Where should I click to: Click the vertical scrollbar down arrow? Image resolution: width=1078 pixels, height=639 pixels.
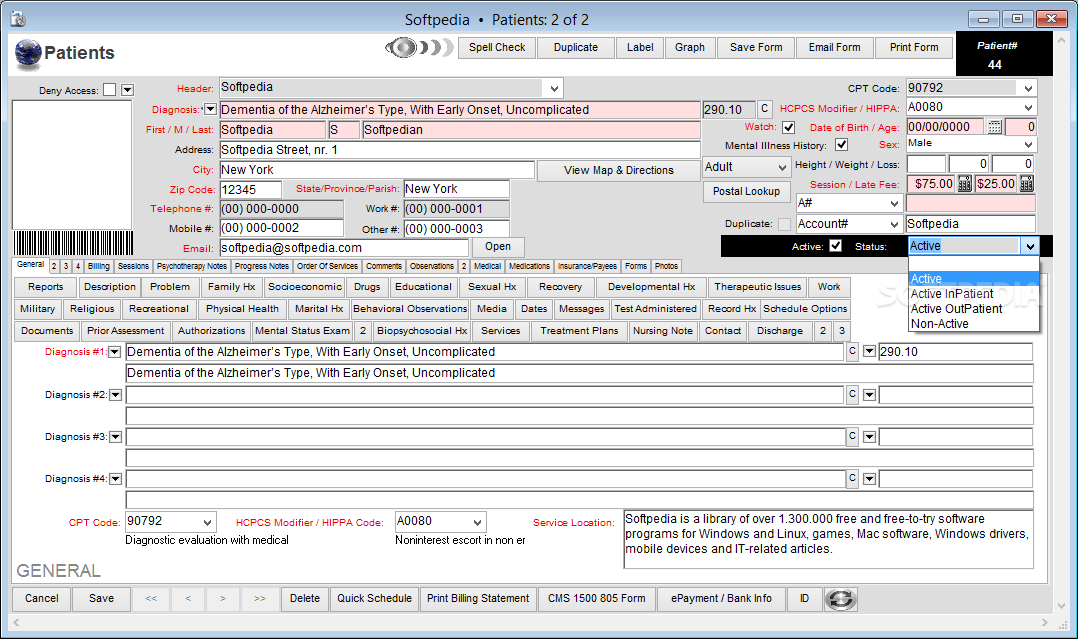click(1062, 606)
